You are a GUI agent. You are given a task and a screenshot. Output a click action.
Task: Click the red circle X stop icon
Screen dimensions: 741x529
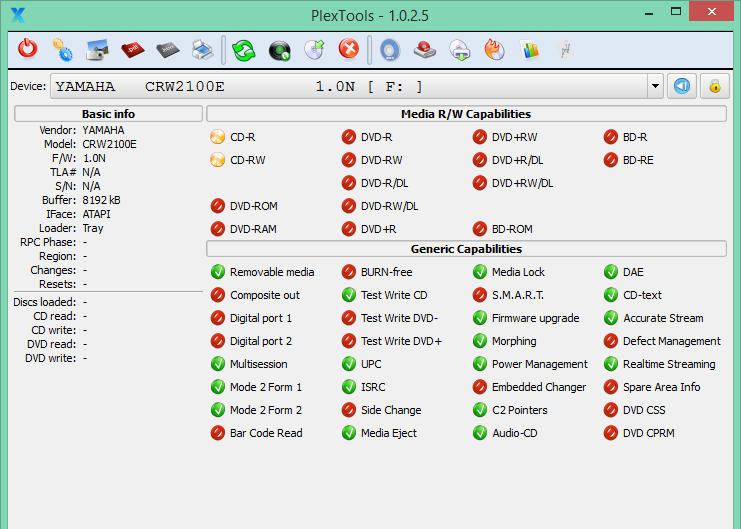coord(349,49)
